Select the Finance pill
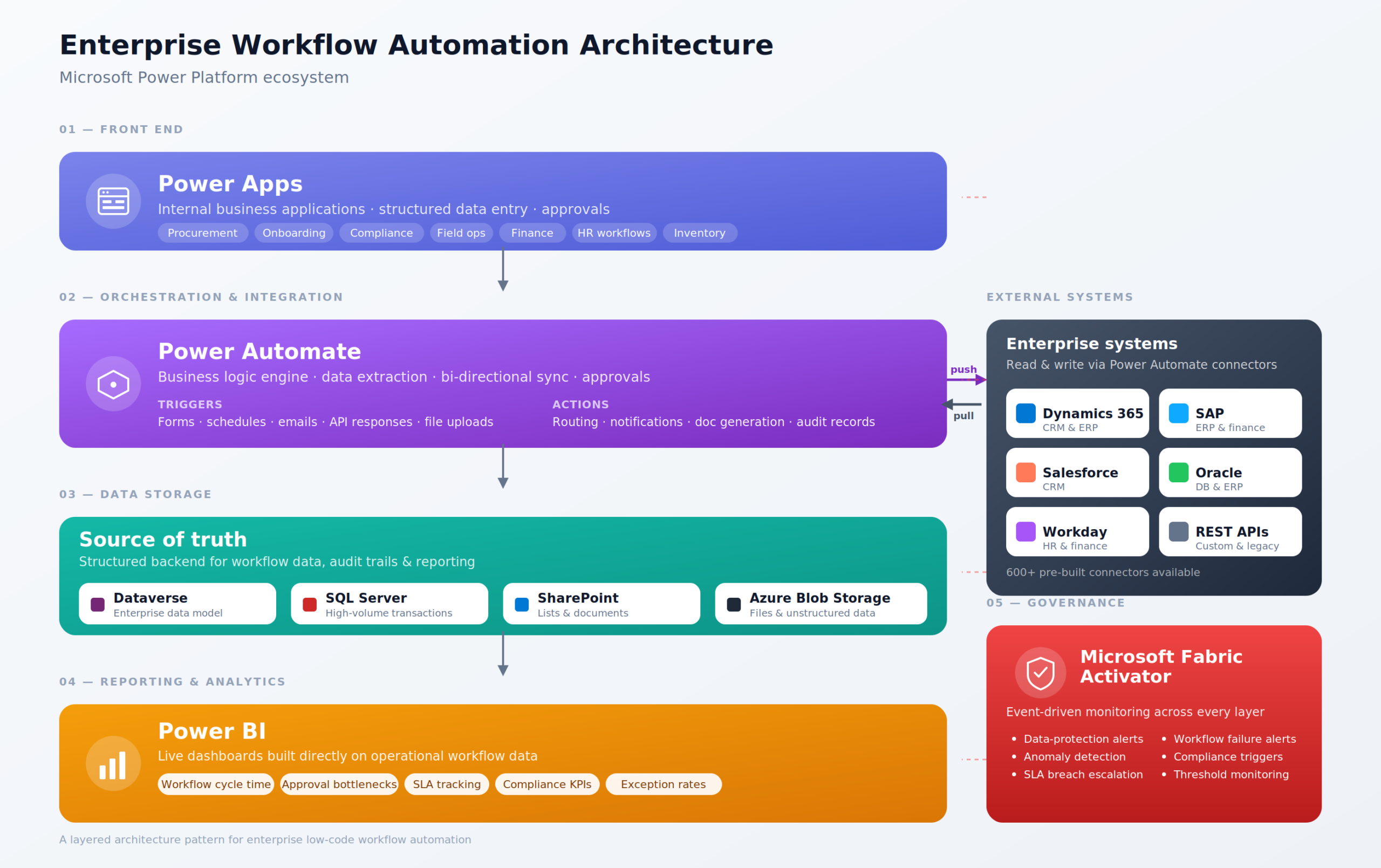The height and width of the screenshot is (868, 1381). 532,233
